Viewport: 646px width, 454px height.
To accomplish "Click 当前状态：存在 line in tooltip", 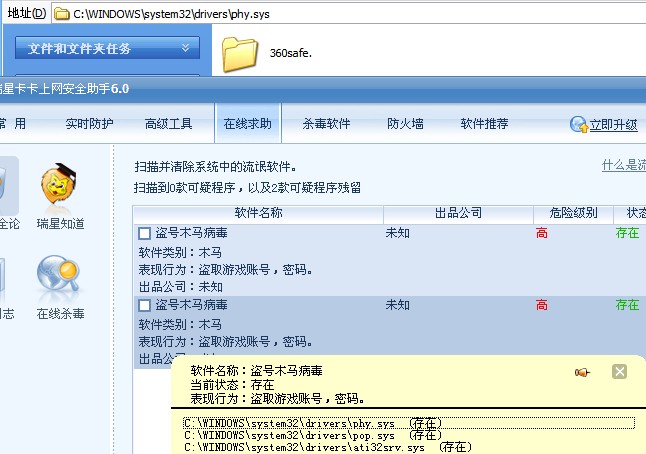I will [x=232, y=385].
